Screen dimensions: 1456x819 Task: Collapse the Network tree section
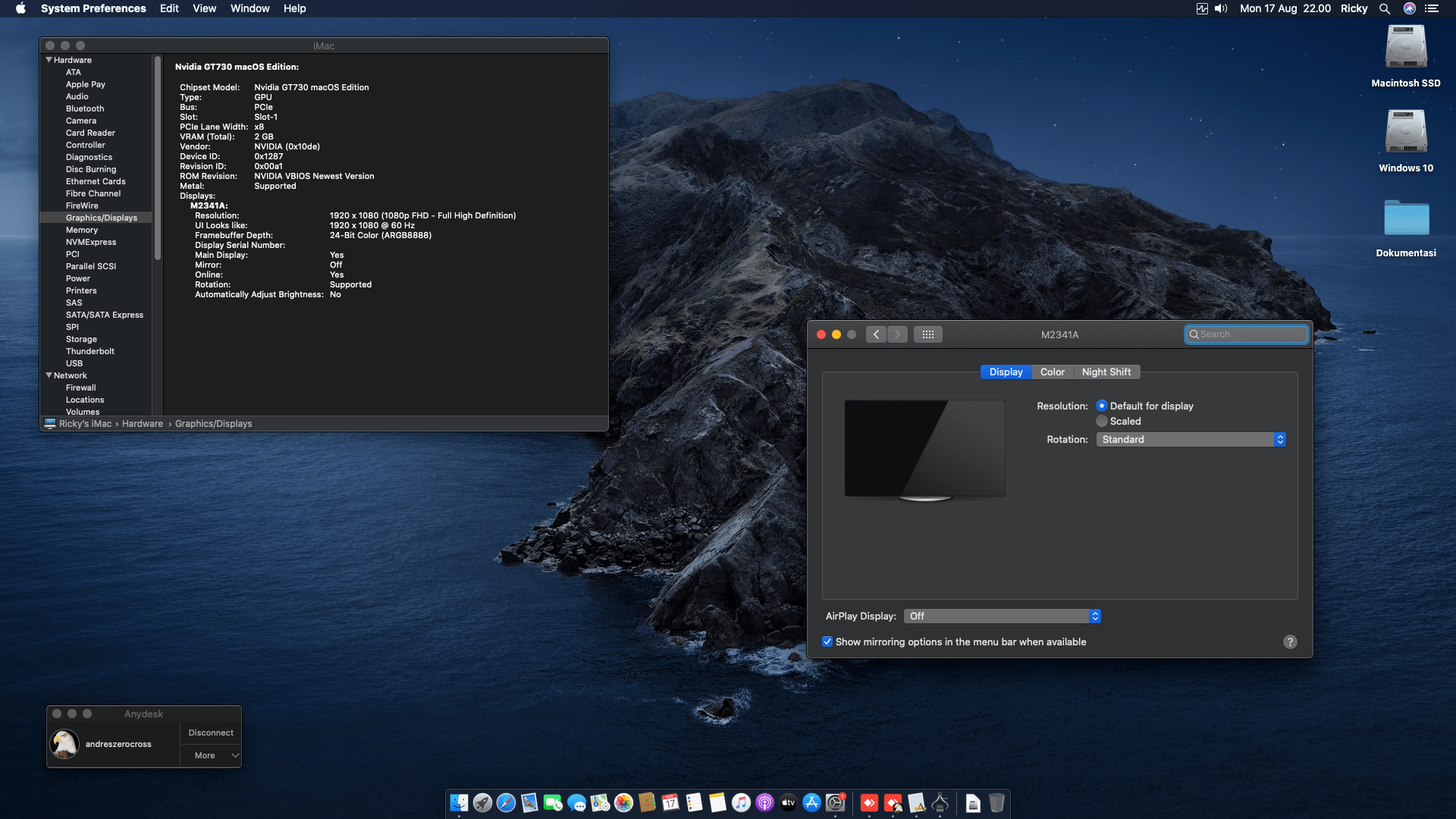click(49, 375)
